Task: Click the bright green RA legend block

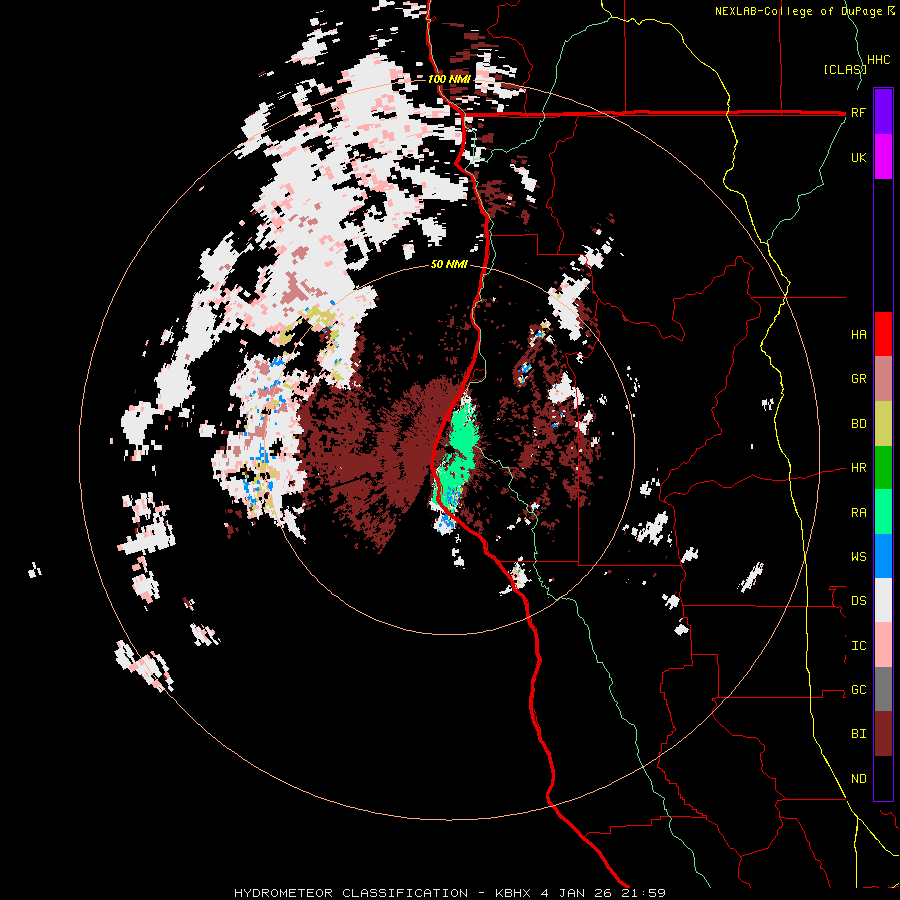Action: [883, 512]
